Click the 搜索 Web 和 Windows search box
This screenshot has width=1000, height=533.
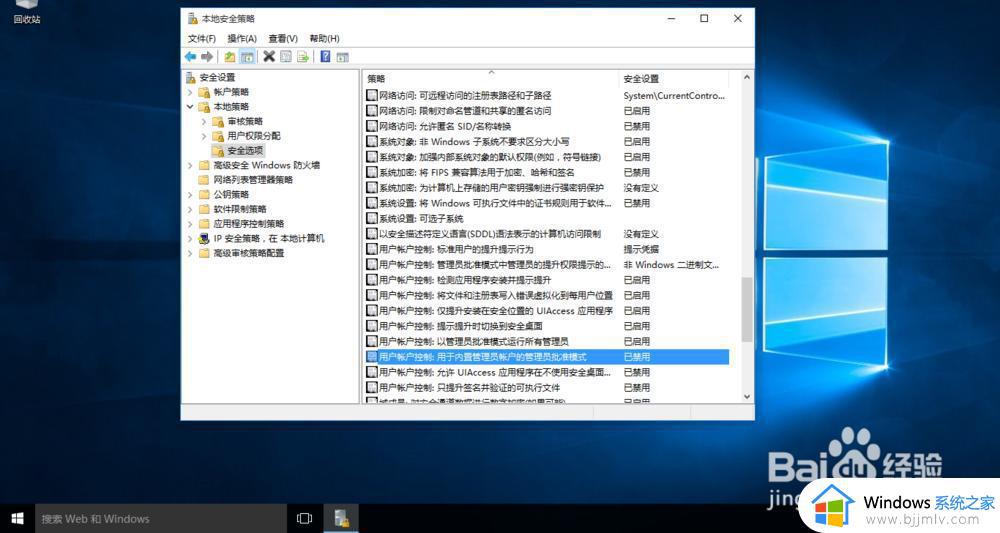pos(160,518)
